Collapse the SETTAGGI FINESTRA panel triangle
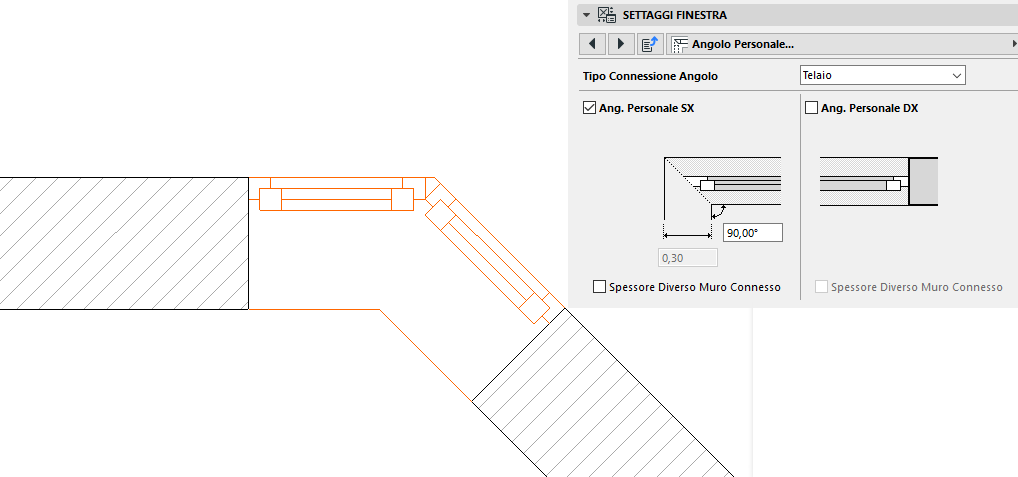 click(587, 15)
